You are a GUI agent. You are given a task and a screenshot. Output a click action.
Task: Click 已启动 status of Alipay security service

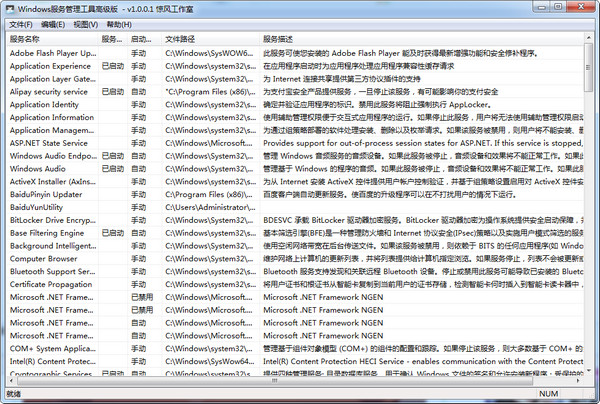coord(113,92)
